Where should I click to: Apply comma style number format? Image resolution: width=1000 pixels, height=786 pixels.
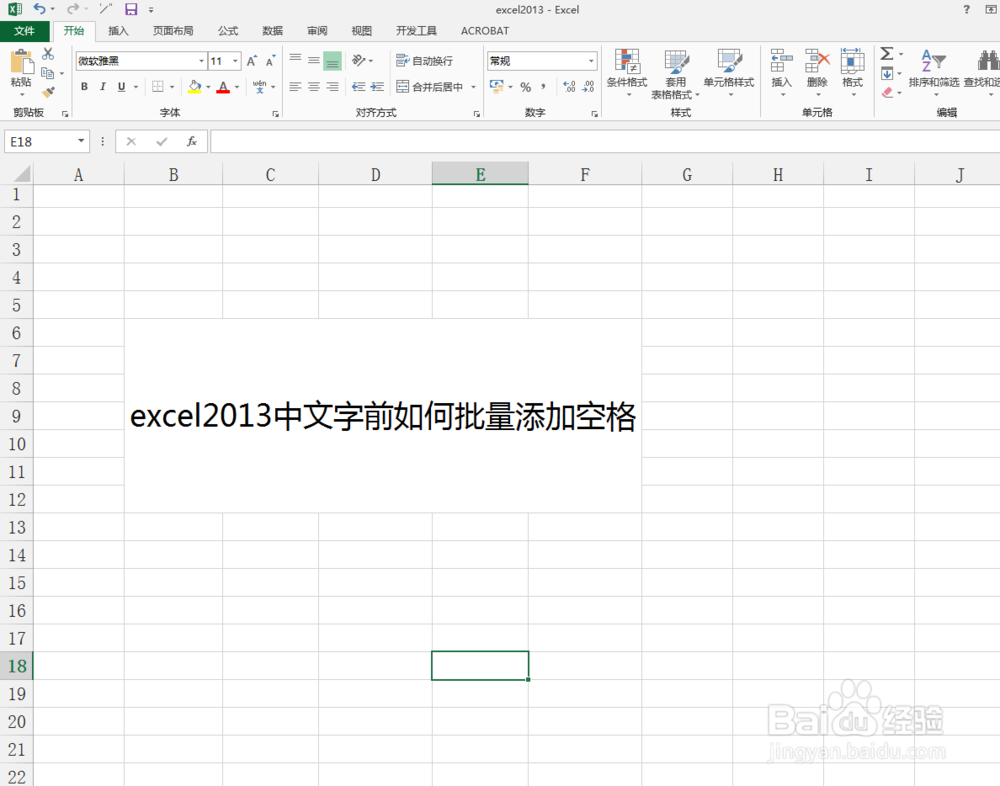click(x=543, y=87)
